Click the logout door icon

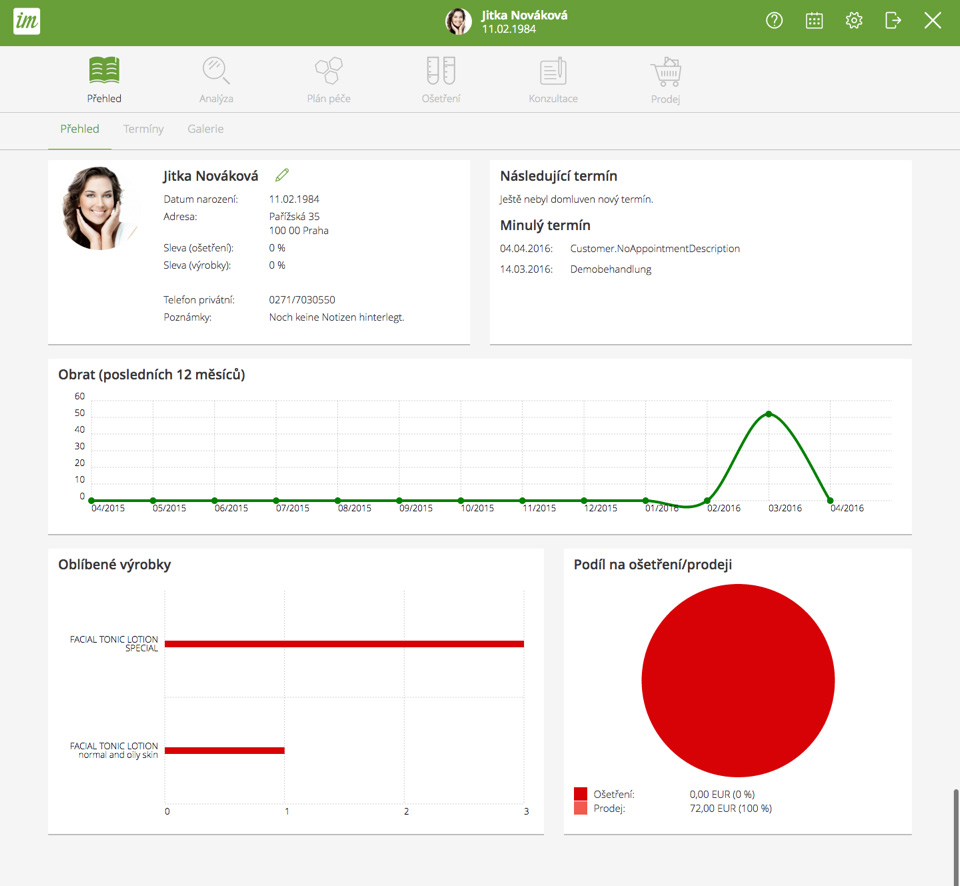893,21
